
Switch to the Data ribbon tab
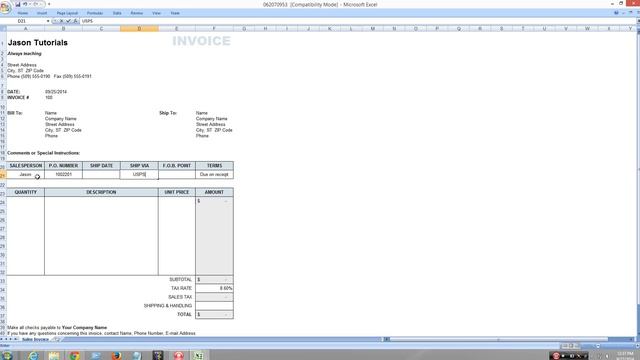click(117, 13)
